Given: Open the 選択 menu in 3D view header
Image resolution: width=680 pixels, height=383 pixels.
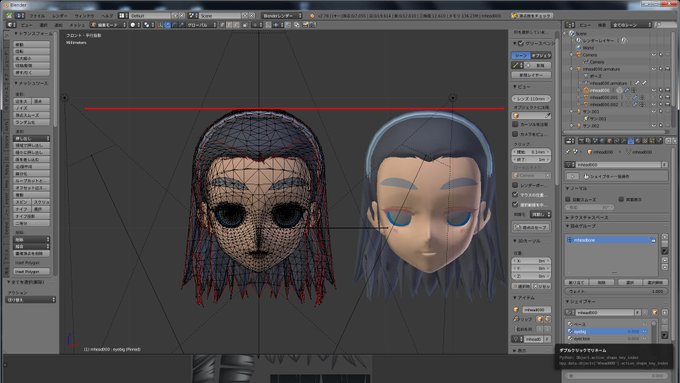Looking at the screenshot, I should (x=44, y=25).
